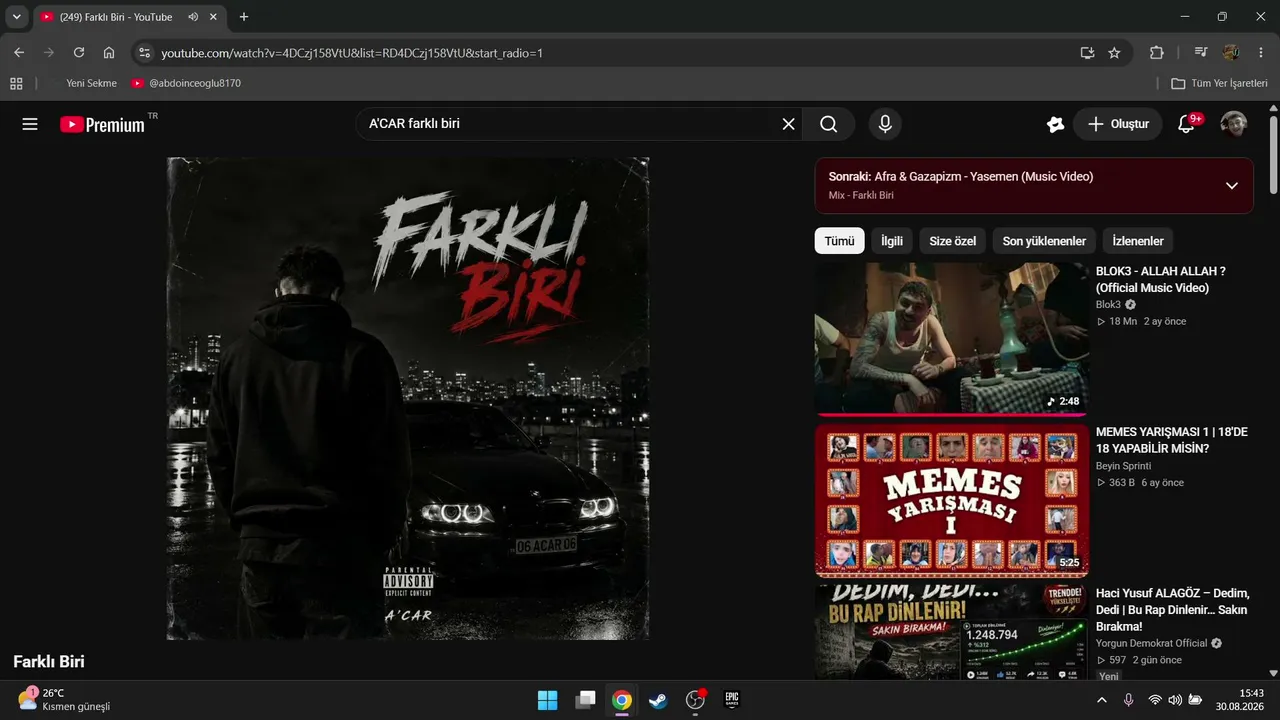Focus the YouTube search field

(x=570, y=124)
